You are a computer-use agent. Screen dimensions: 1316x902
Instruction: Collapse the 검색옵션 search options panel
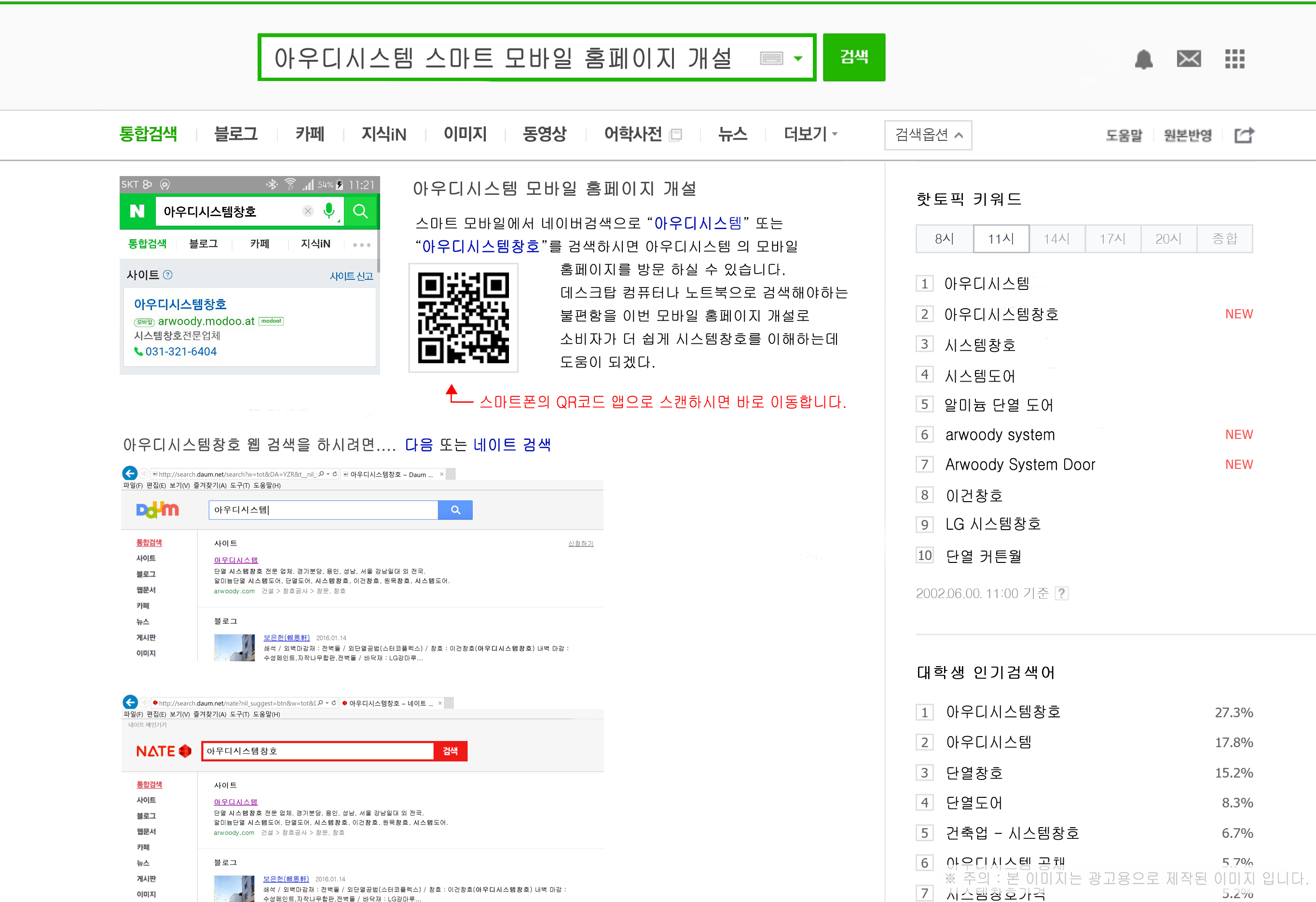[x=928, y=135]
